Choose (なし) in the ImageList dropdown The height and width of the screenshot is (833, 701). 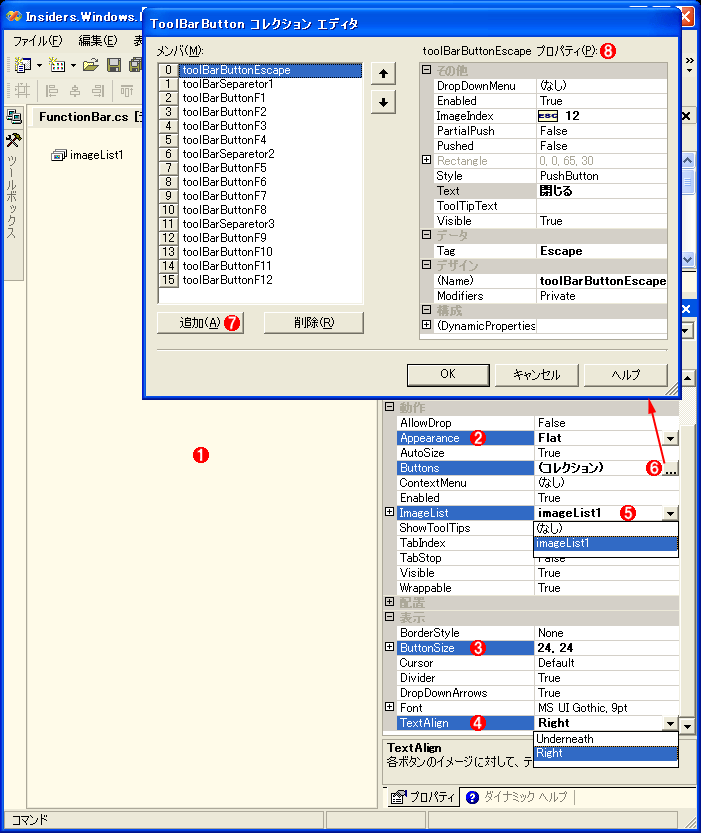(x=605, y=529)
